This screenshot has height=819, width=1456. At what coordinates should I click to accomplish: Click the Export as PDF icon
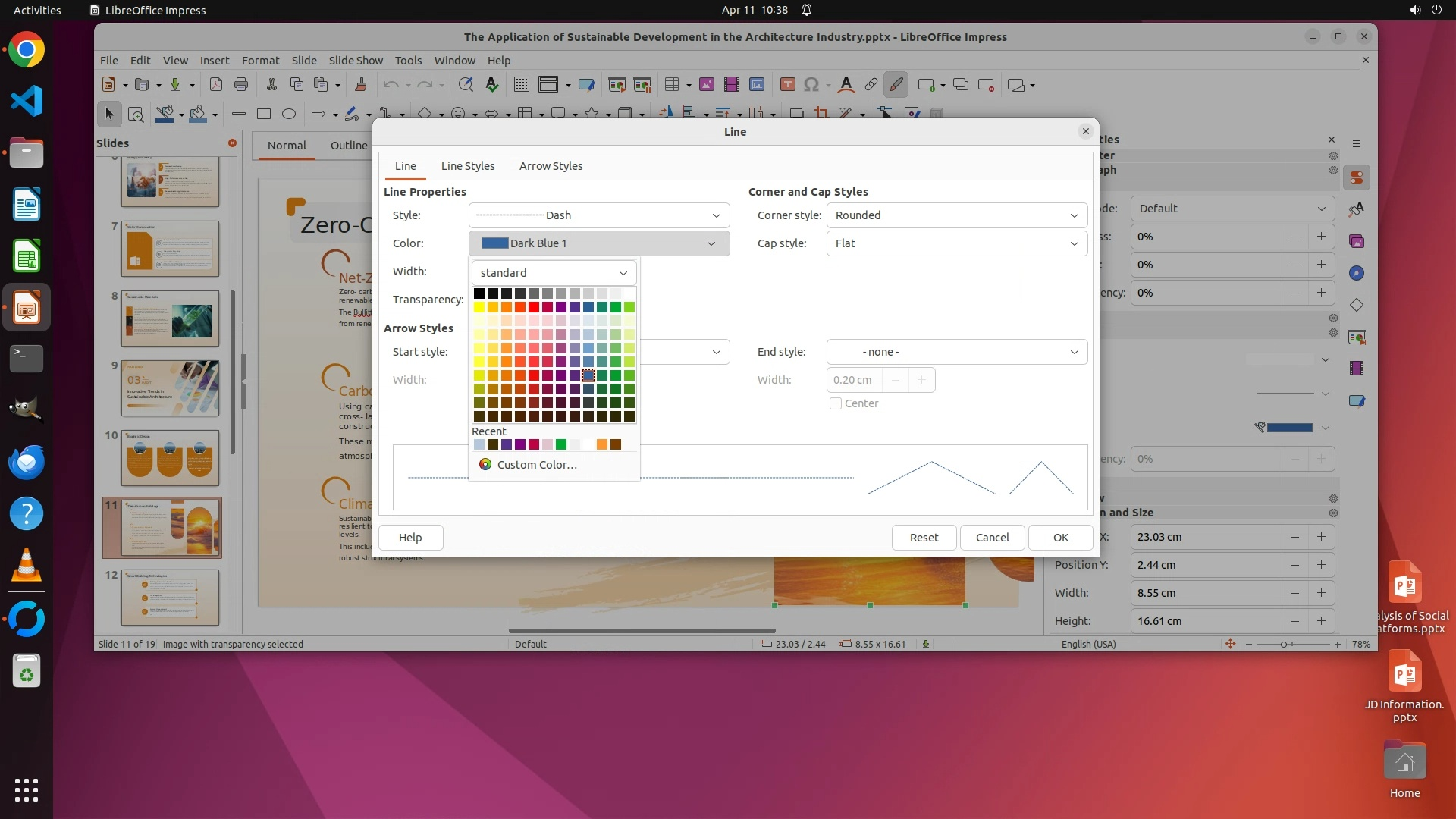pyautogui.click(x=216, y=85)
